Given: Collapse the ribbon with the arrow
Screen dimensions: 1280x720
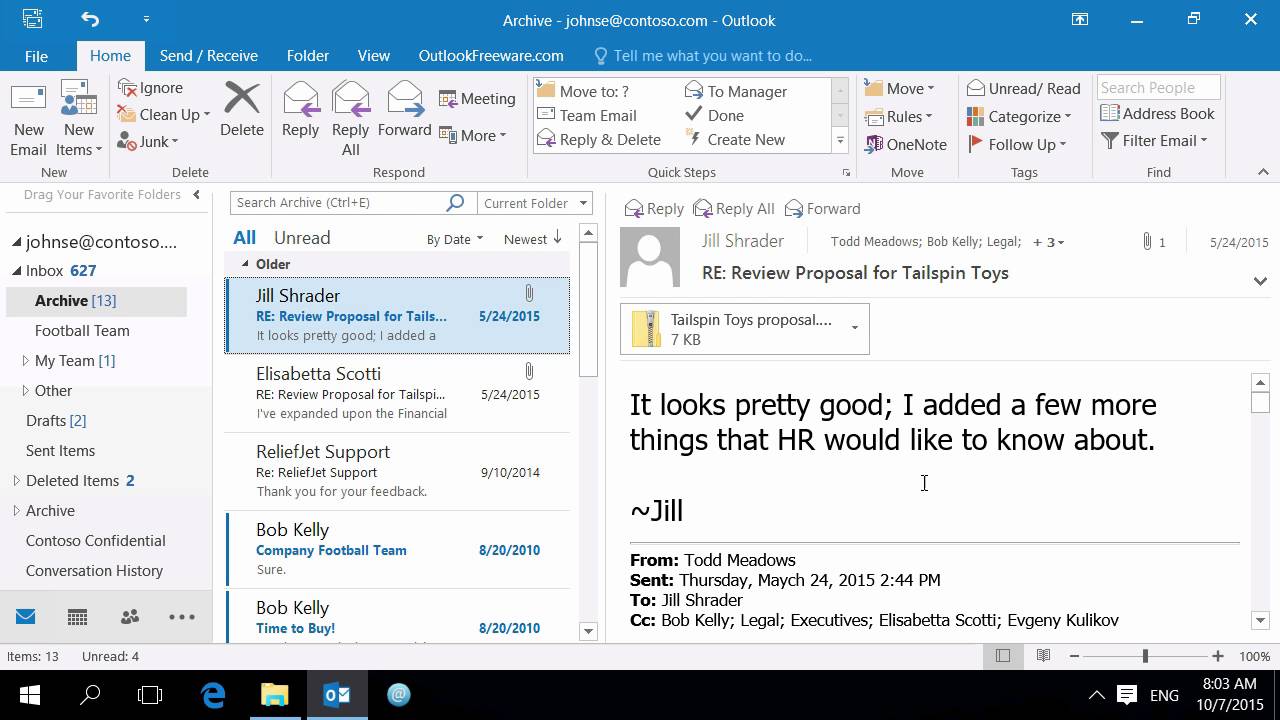Looking at the screenshot, I should [1262, 172].
